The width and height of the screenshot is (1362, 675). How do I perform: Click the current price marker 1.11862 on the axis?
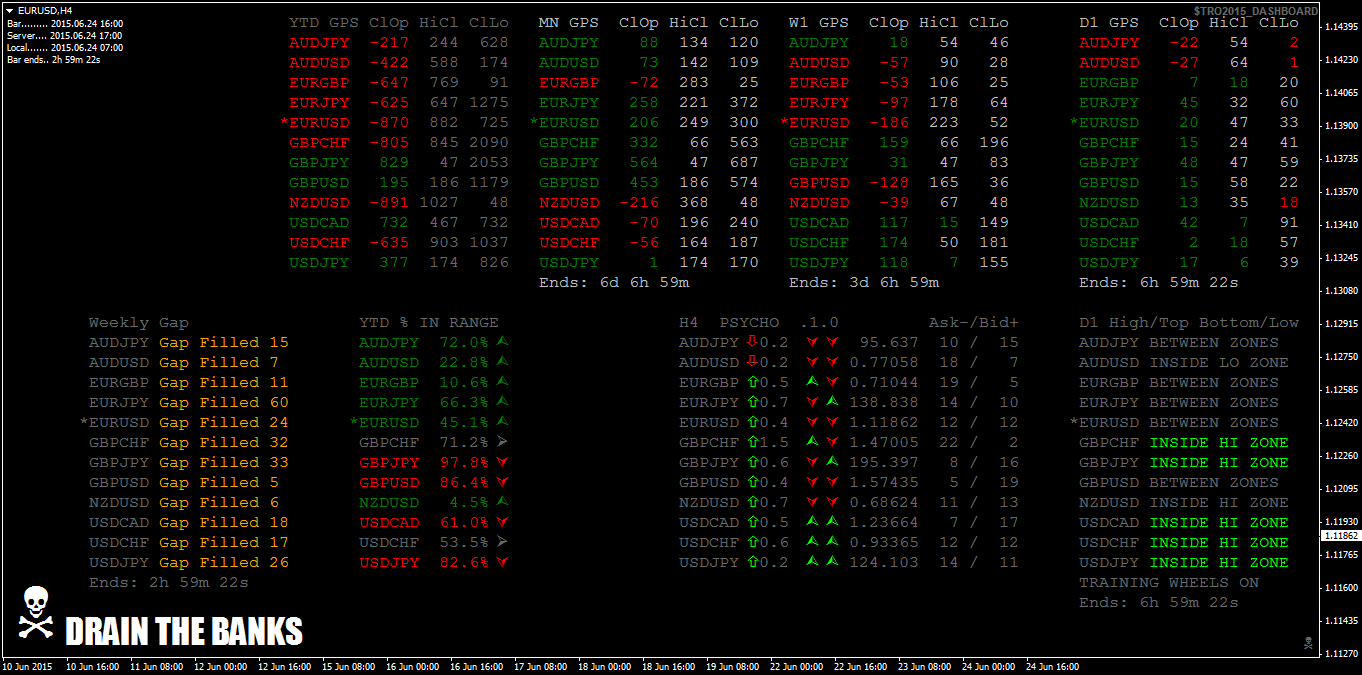pyautogui.click(x=1340, y=535)
